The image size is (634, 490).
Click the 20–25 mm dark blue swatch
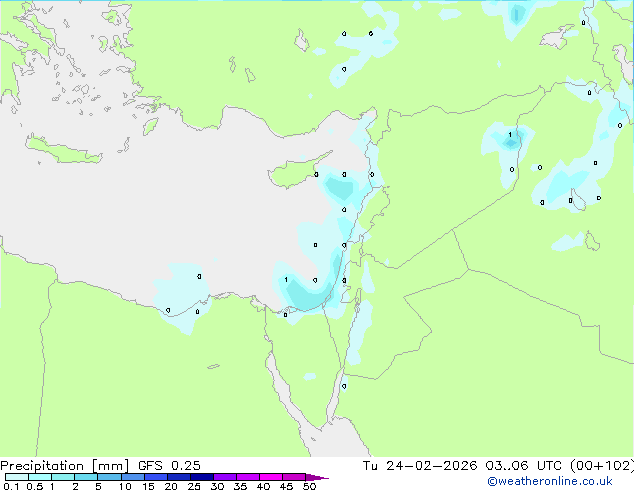coord(178,477)
